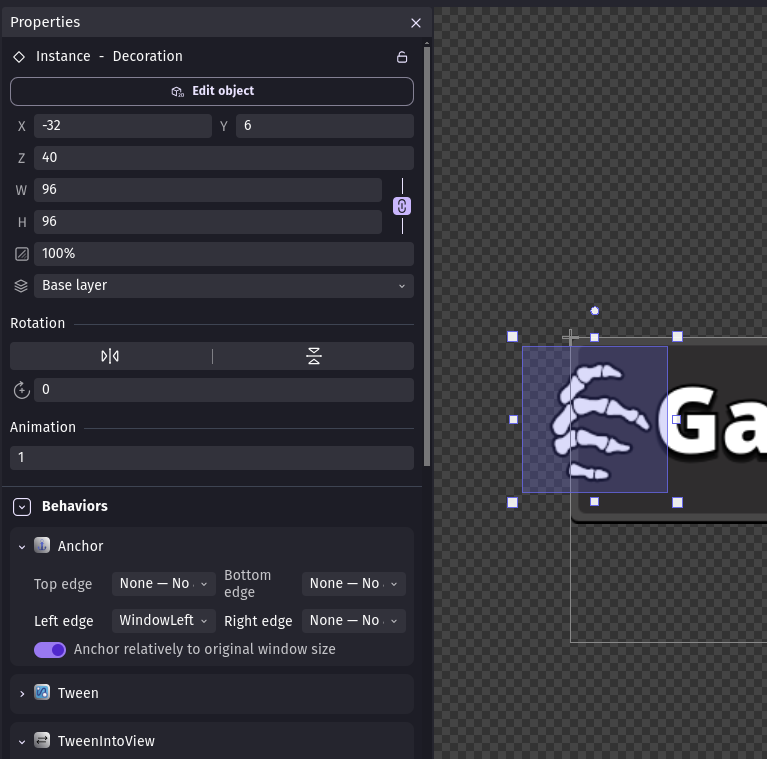Click the rotation angle icon
767x759 pixels.
22,390
